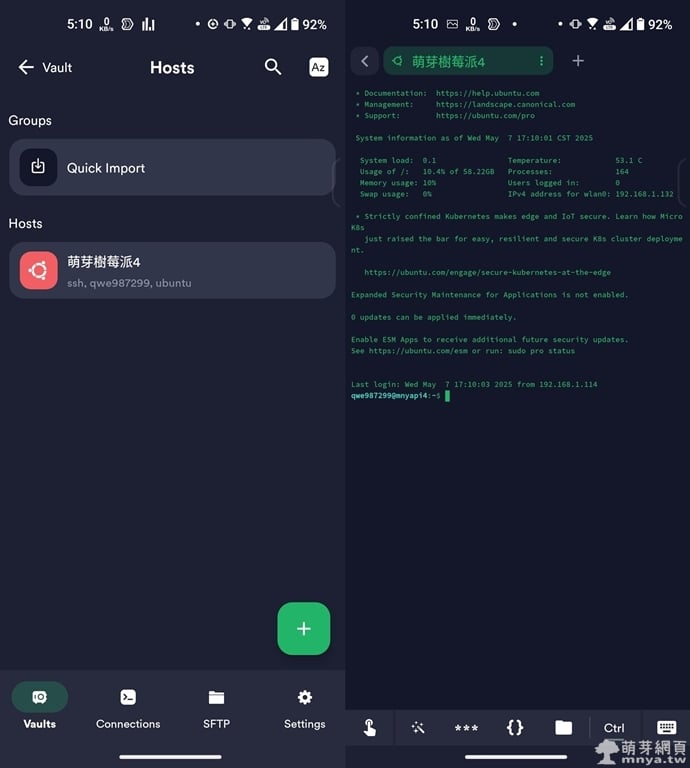The width and height of the screenshot is (690, 768).
Task: Toggle the Ctrl modifier key
Action: [x=614, y=728]
